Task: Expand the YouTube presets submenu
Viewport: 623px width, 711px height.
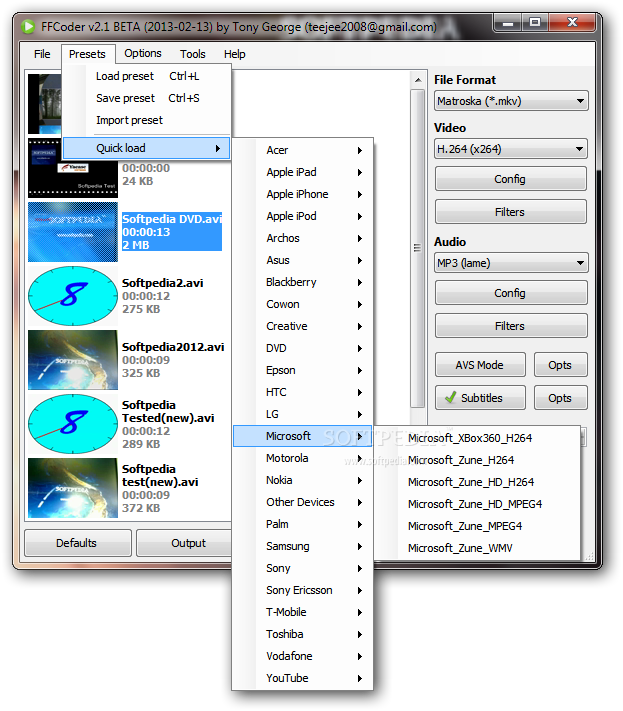Action: 302,678
